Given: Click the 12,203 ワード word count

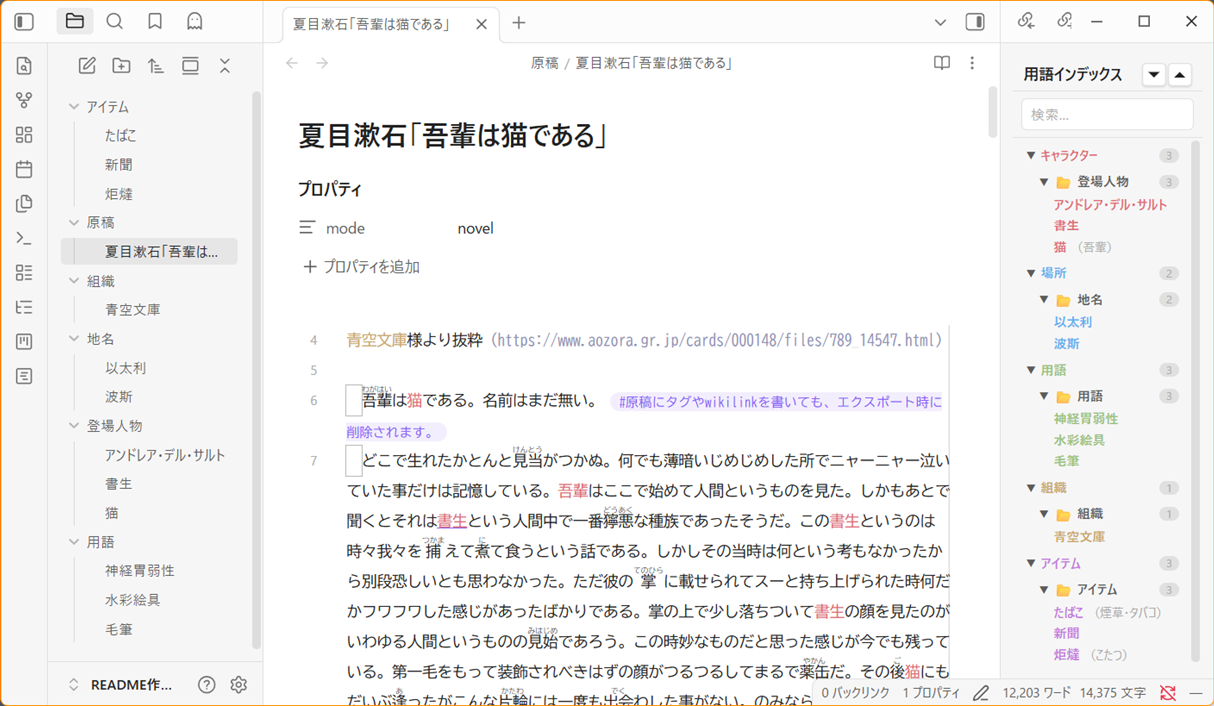Looking at the screenshot, I should (x=1037, y=693).
